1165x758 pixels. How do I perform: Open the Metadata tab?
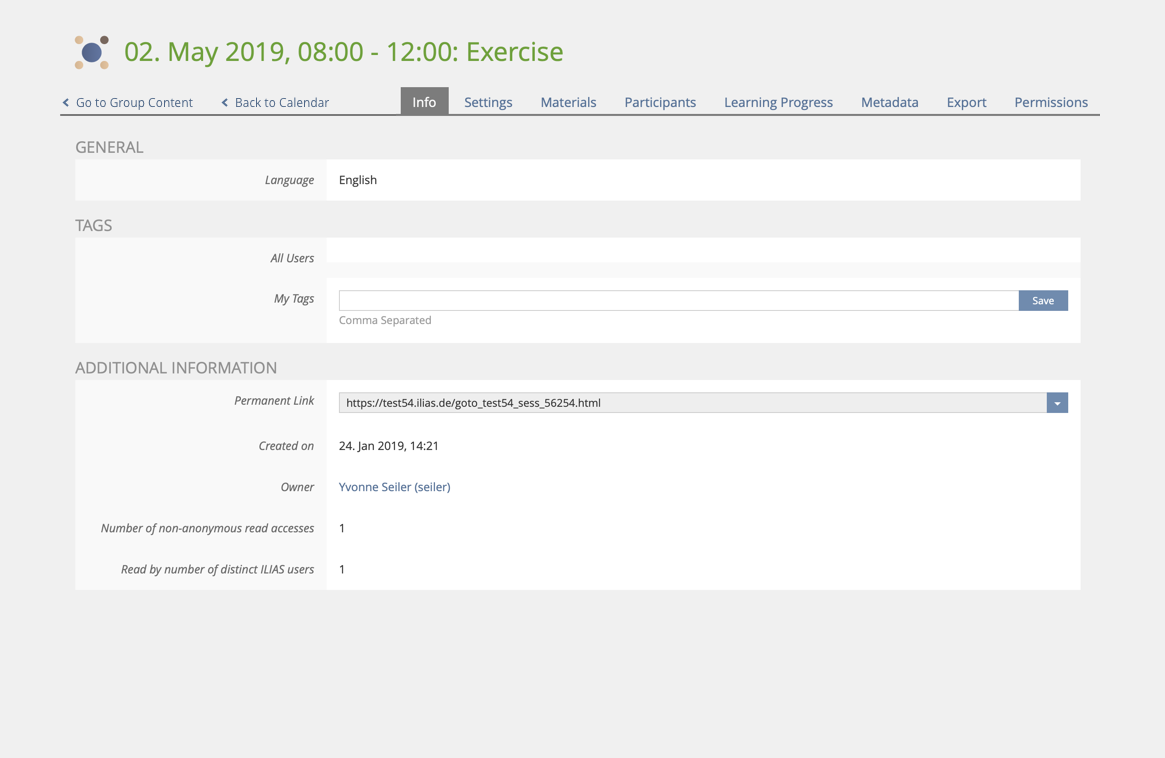(x=889, y=102)
